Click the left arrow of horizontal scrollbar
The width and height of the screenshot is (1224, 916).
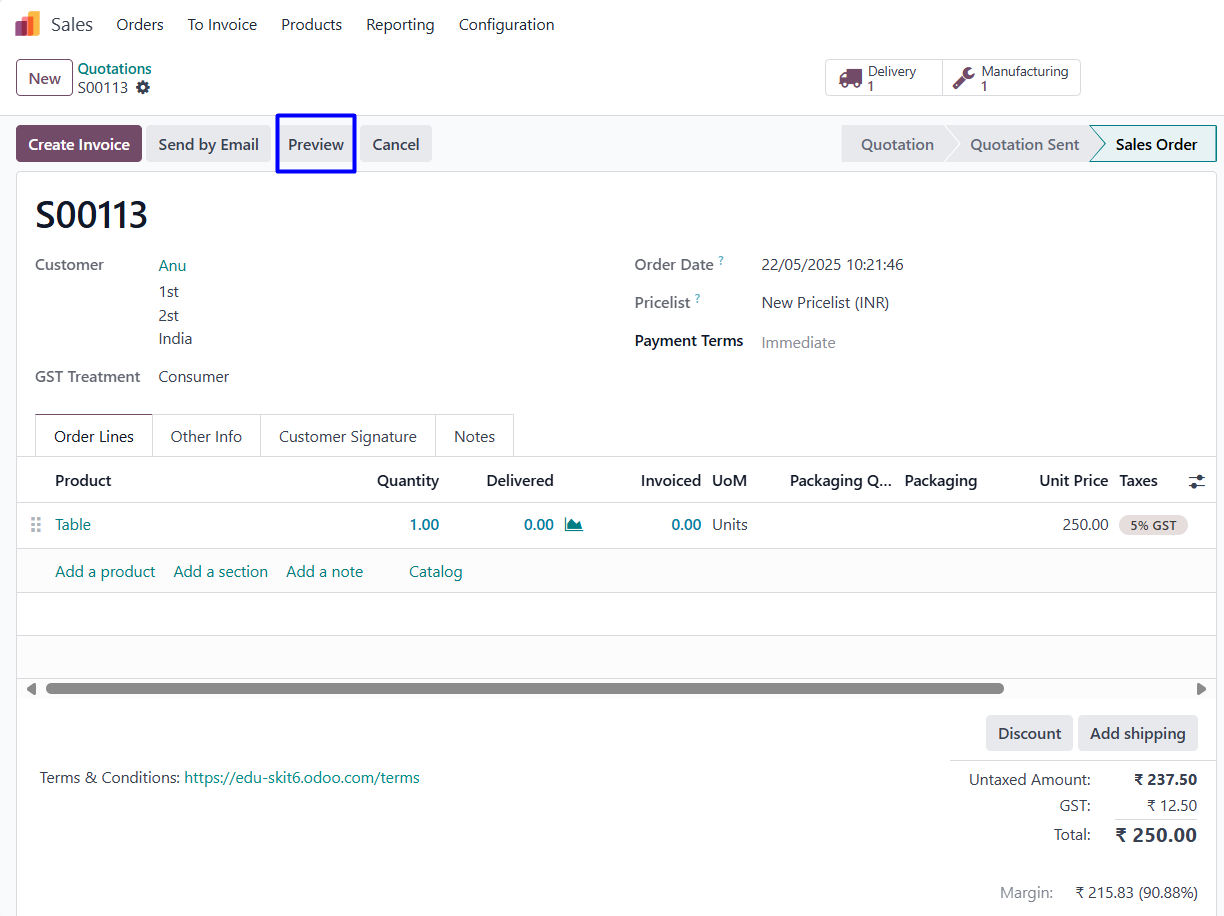point(31,689)
